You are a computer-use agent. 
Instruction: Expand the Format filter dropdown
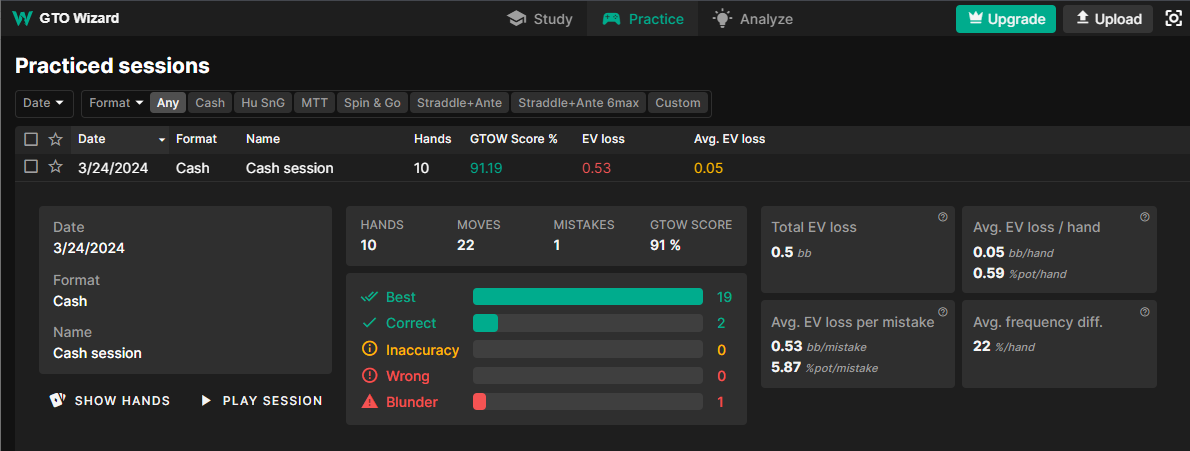116,102
